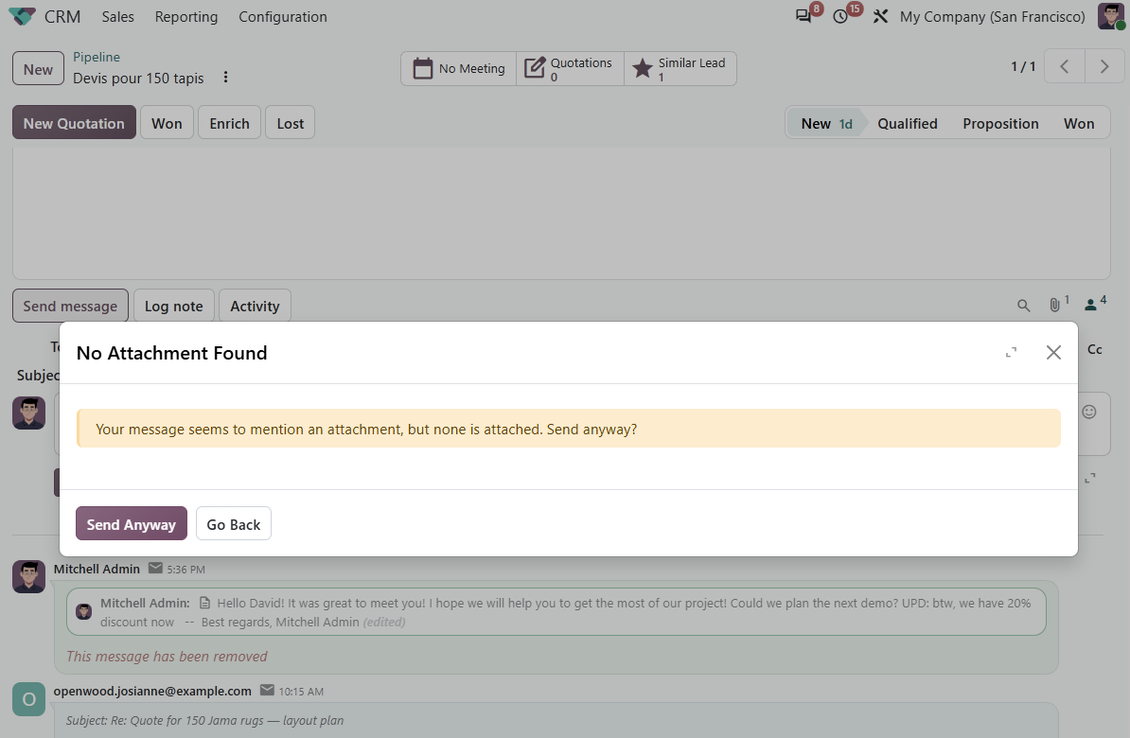Open the discuss messages icon with badge 8
1130x738 pixels.
(803, 16)
